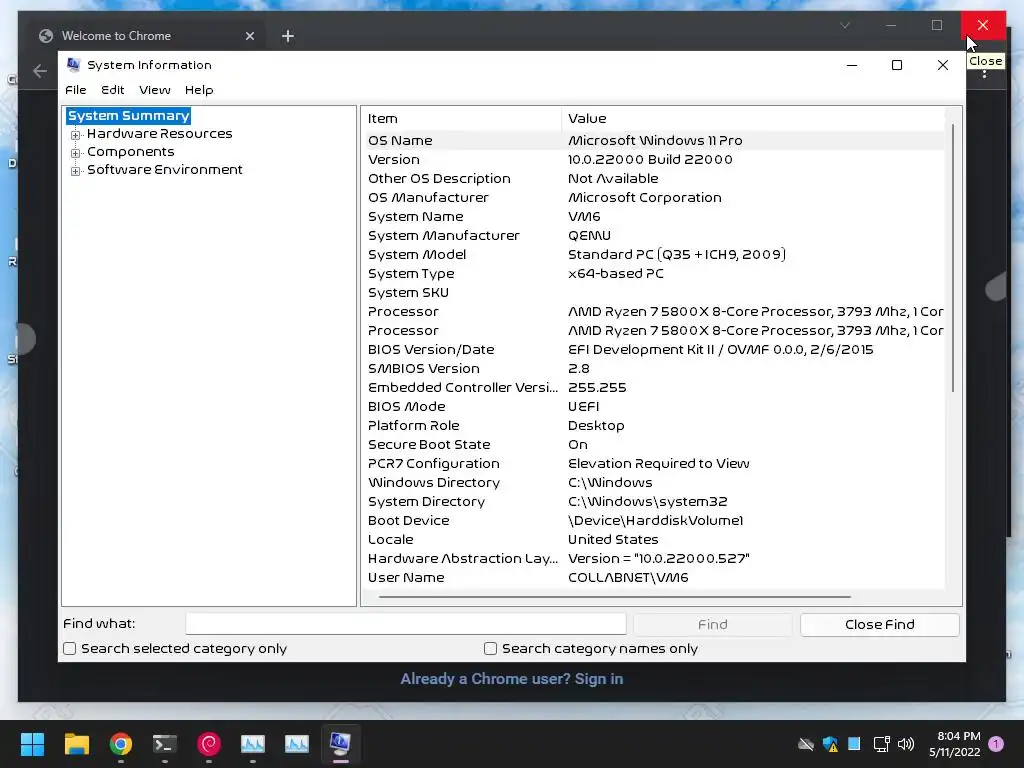This screenshot has height=768, width=1024.
Task: Select the PCR7 Configuration row
Action: pyautogui.click(x=653, y=463)
